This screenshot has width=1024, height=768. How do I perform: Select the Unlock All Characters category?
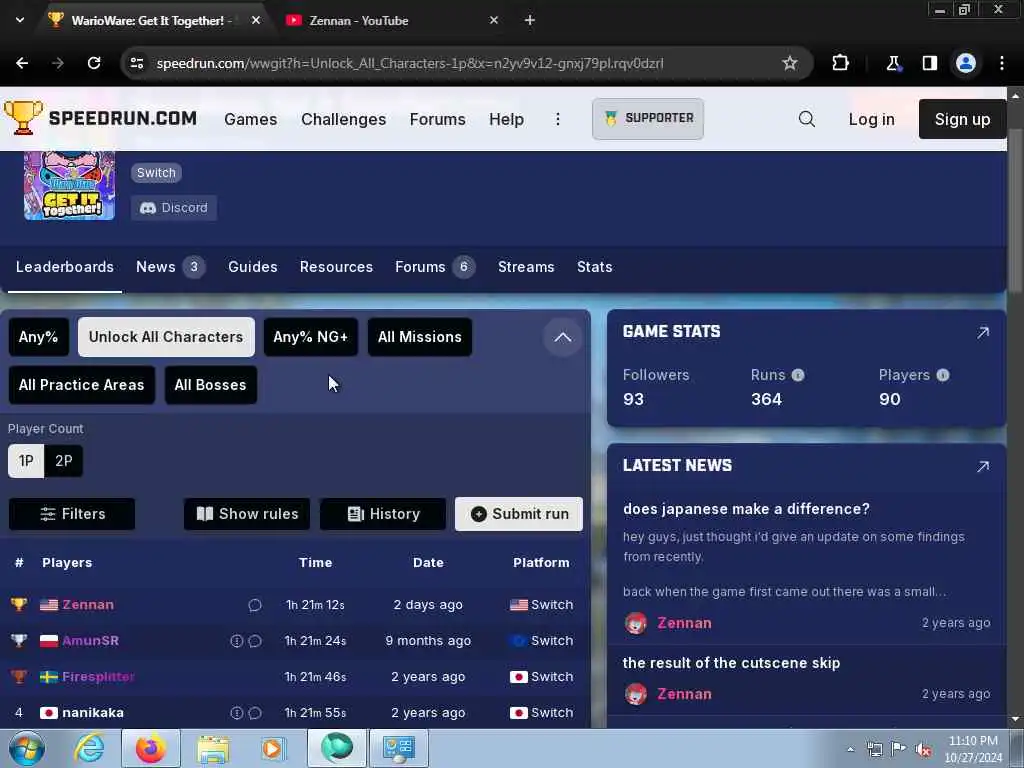pos(166,337)
